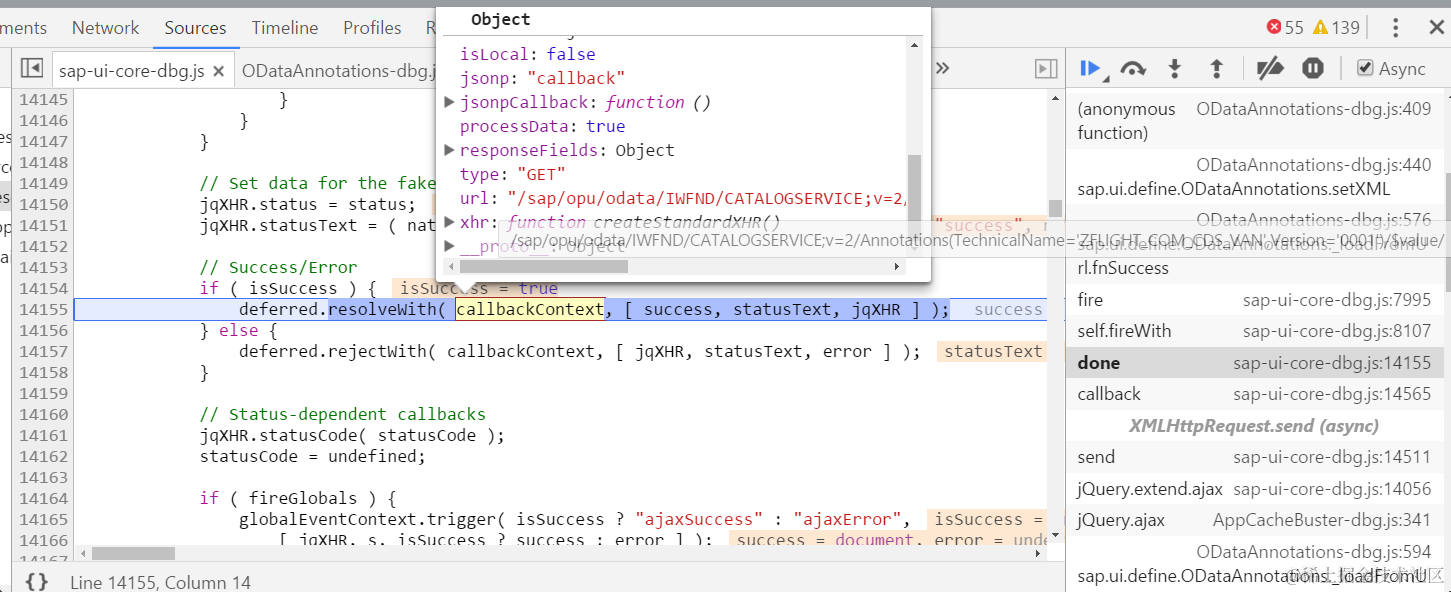
Task: Click the object popup left scroll arrow
Action: (x=451, y=267)
